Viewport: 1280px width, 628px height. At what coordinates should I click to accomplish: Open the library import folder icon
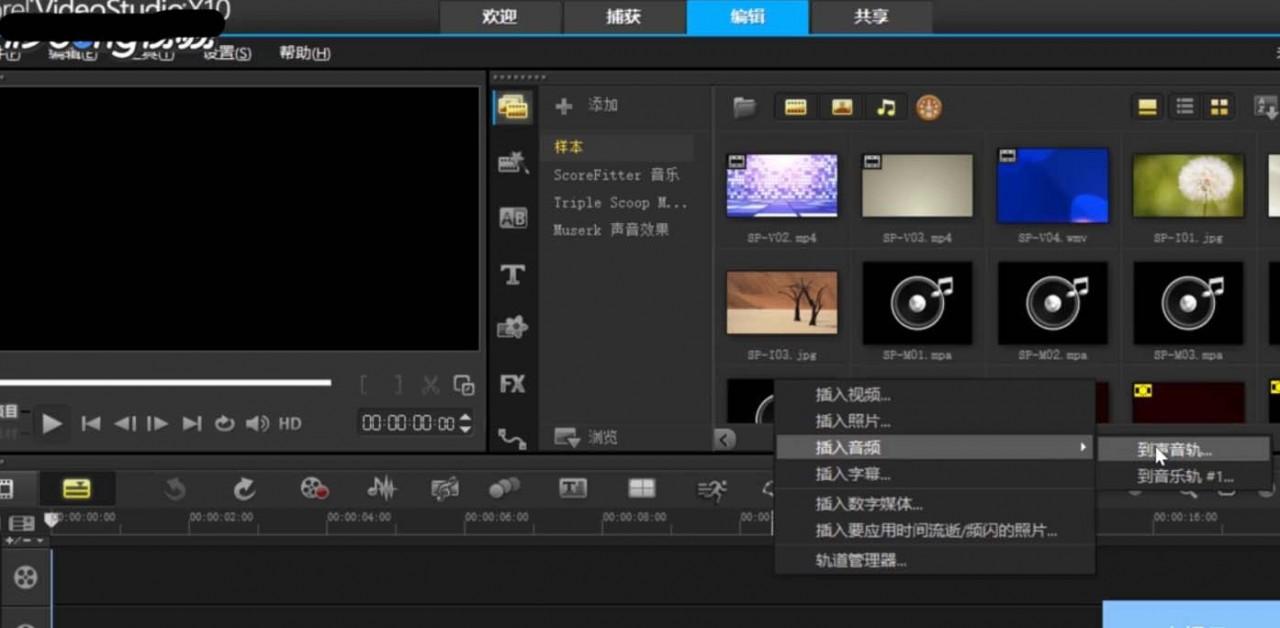[743, 106]
